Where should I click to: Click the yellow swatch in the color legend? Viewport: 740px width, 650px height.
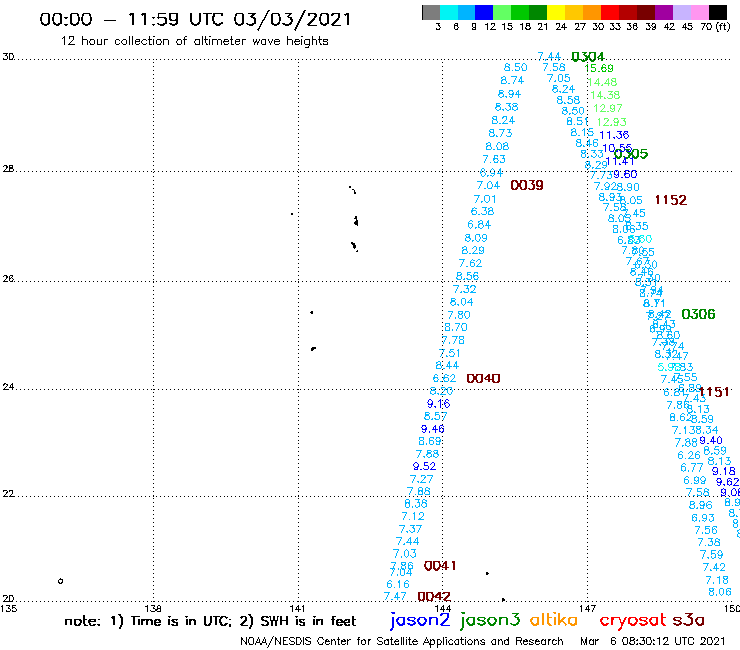click(556, 12)
